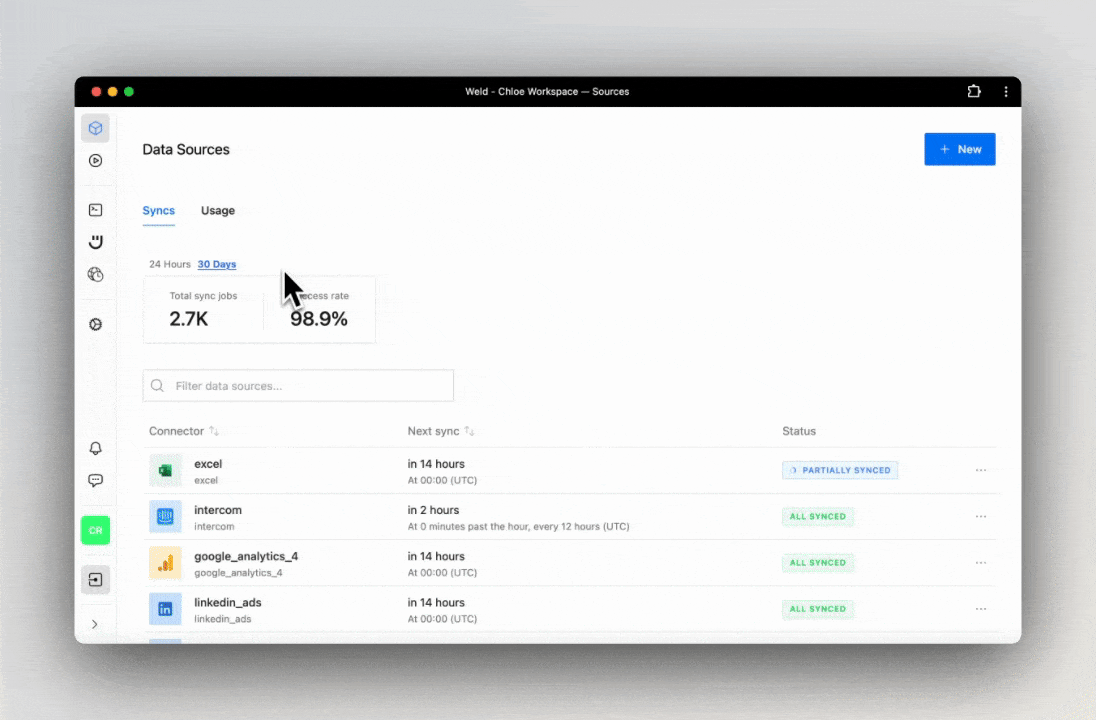Click the Filter data sources search field

tap(298, 386)
